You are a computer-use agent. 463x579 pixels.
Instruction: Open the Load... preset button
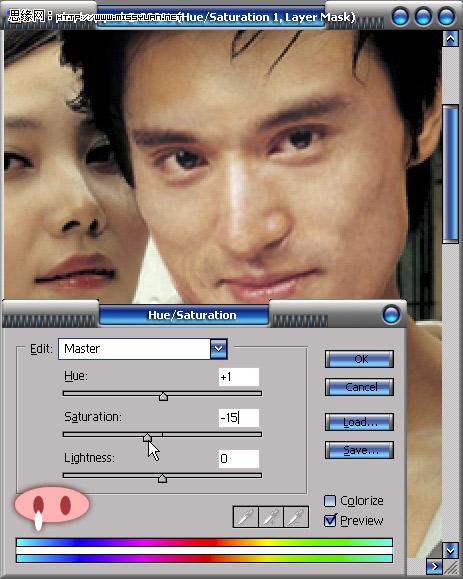(359, 422)
